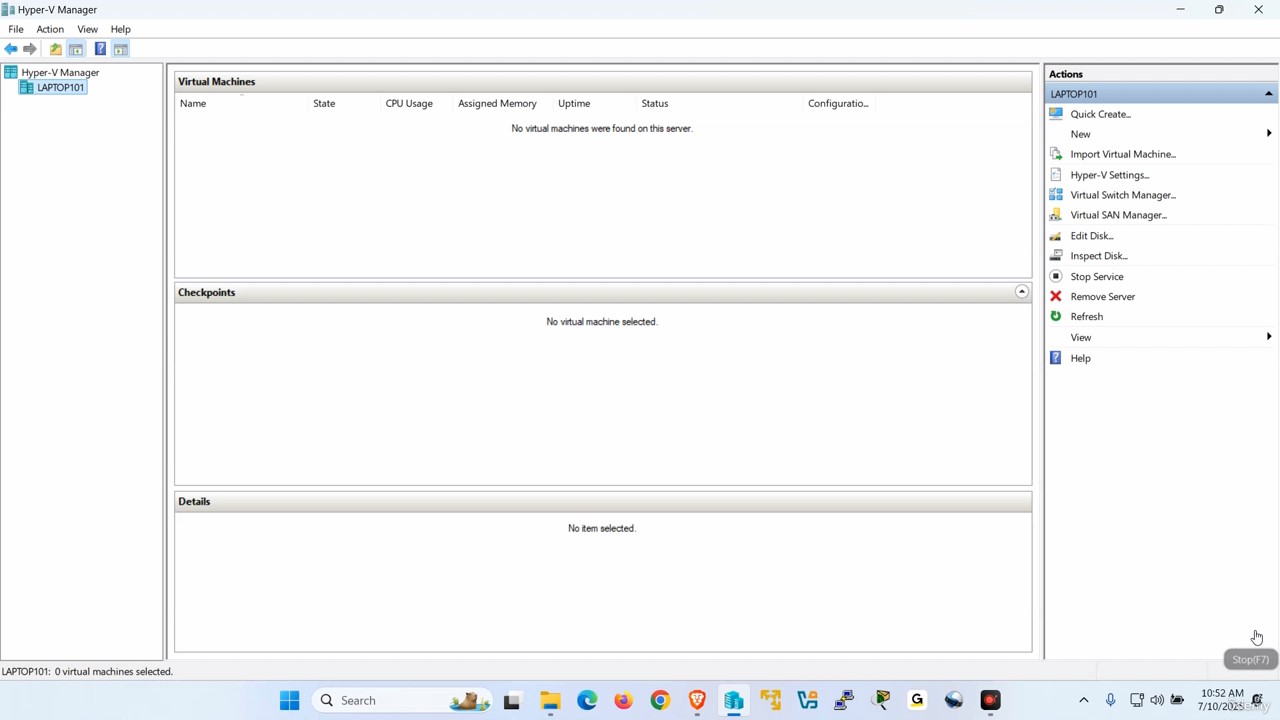Screen dimensions: 1280x720
Task: Click the status bar text about LAPTOP101
Action: pyautogui.click(x=87, y=671)
